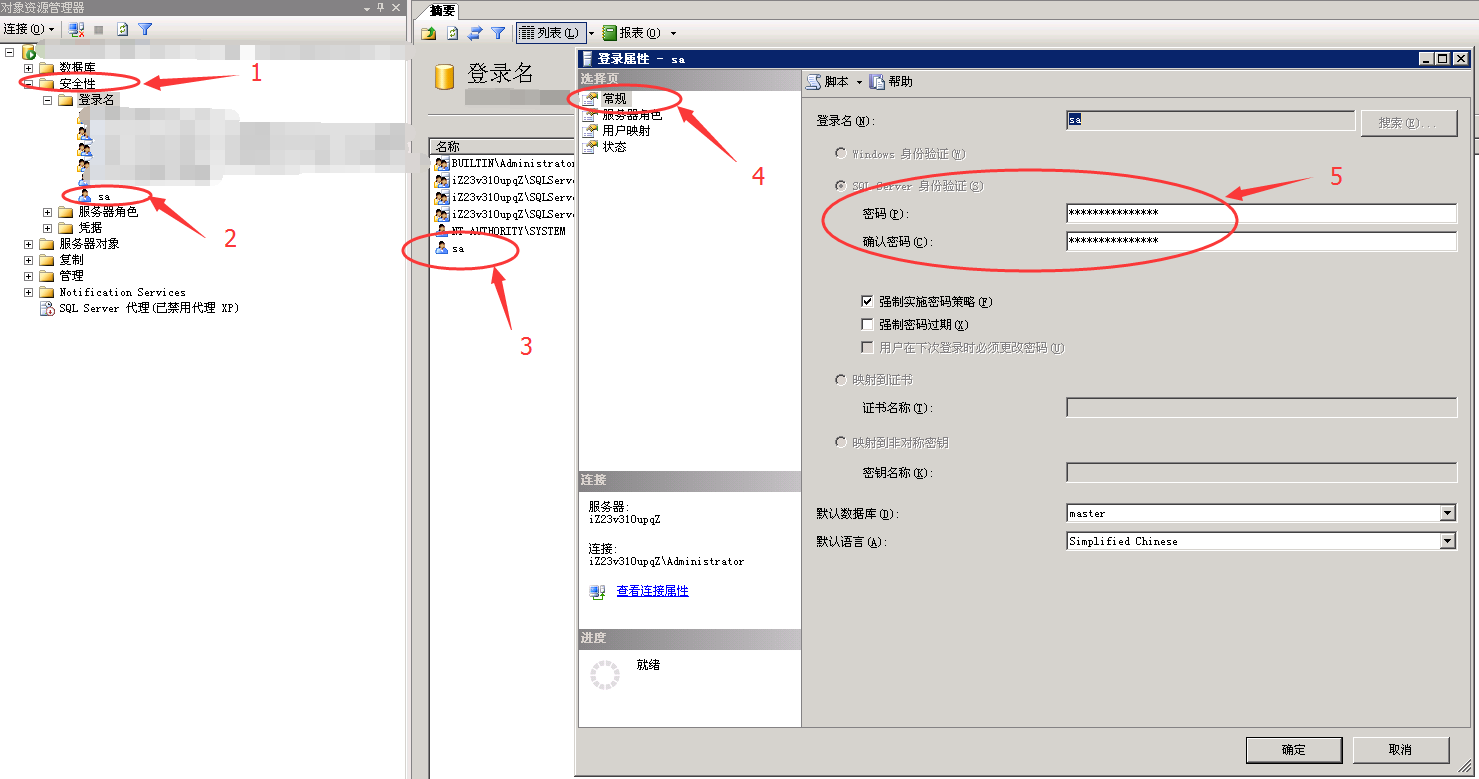Expand the 服务器角色 tree node
Image resolution: width=1479 pixels, height=779 pixels.
[47, 212]
